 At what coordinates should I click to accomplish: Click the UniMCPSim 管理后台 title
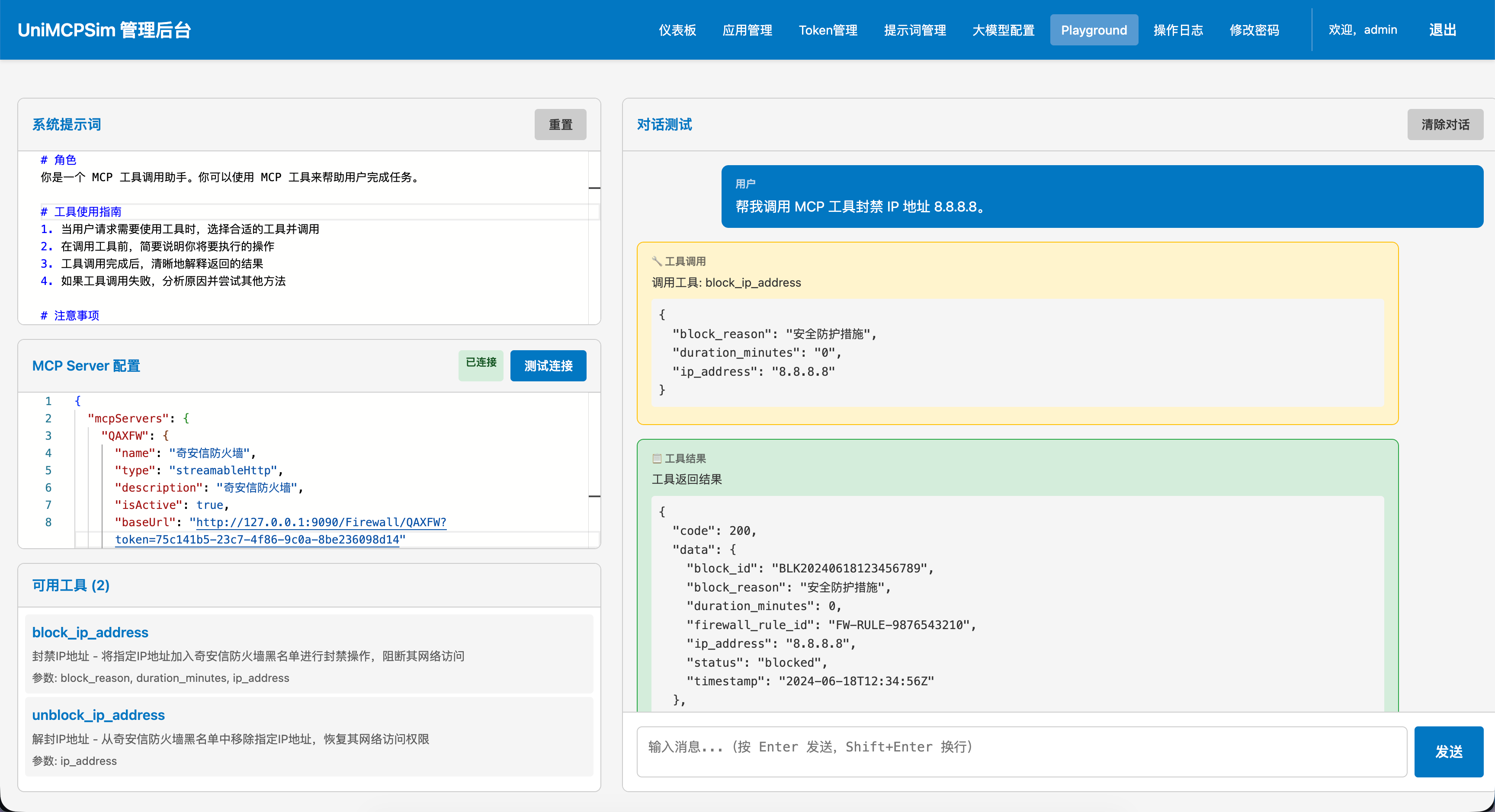point(104,29)
